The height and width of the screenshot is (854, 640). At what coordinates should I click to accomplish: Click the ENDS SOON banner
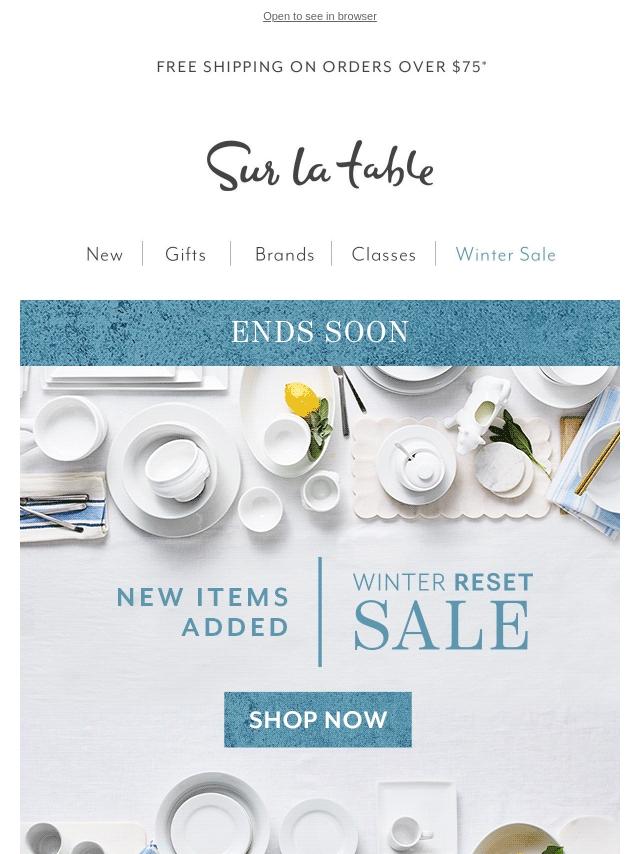click(320, 332)
